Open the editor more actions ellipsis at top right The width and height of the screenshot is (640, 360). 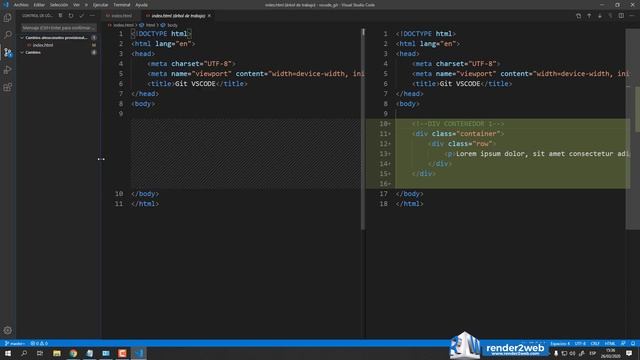click(632, 16)
